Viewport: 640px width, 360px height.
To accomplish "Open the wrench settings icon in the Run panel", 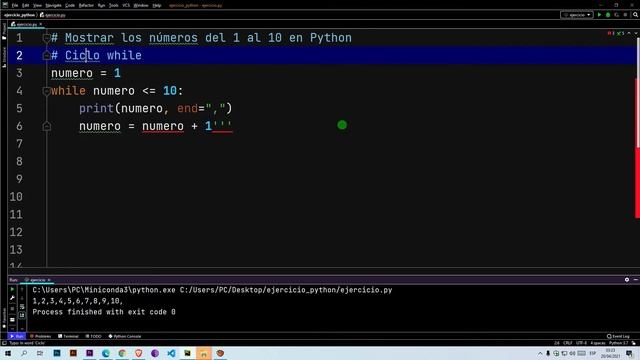I will (12, 298).
